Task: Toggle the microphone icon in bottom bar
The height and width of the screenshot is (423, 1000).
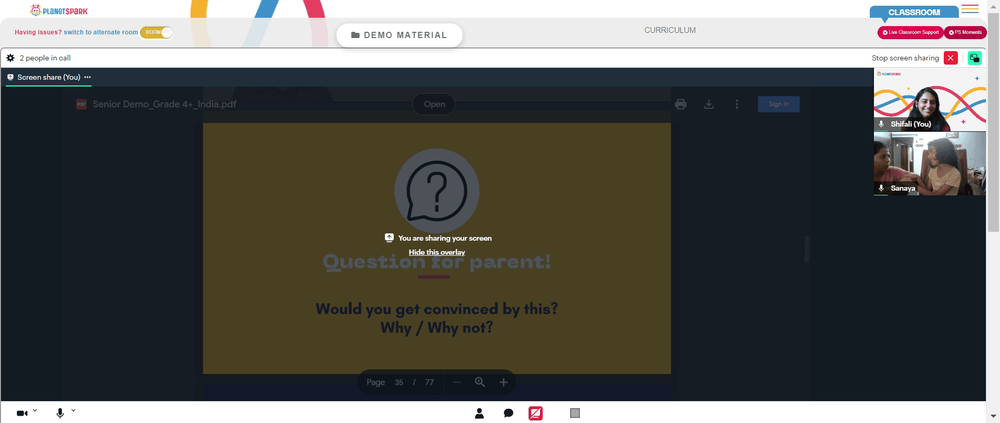Action: 60,413
